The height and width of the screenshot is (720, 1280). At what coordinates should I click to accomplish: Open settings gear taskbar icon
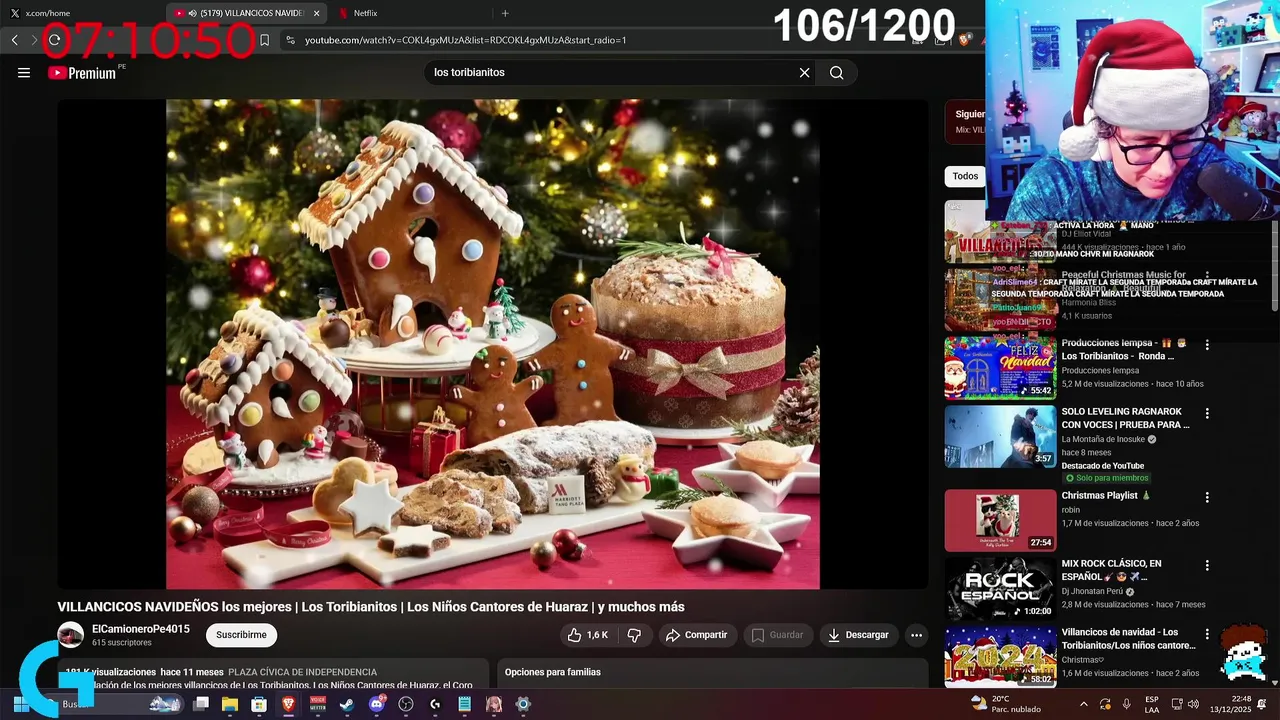[522, 704]
